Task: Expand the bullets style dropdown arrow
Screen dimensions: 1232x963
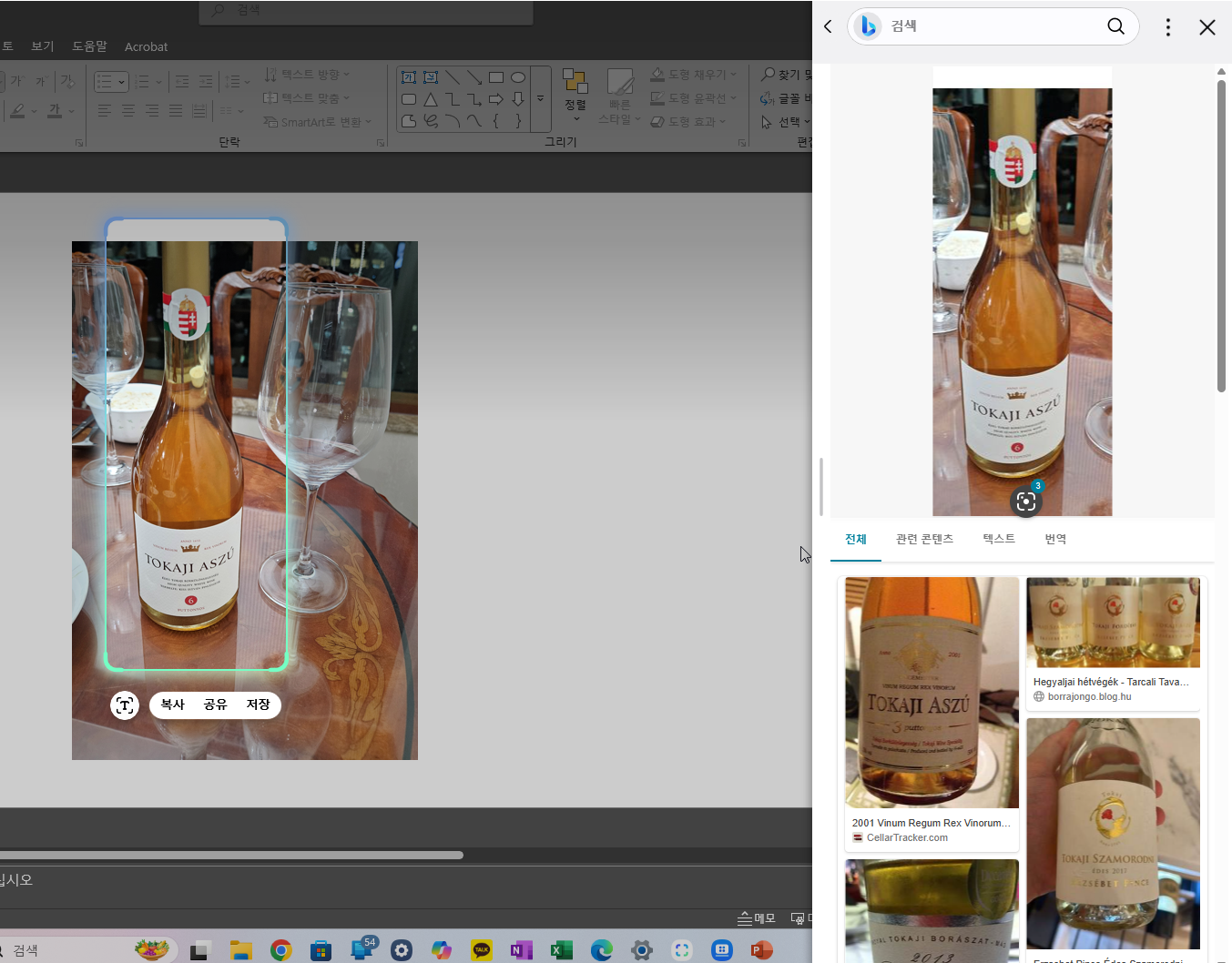Action: (x=121, y=82)
